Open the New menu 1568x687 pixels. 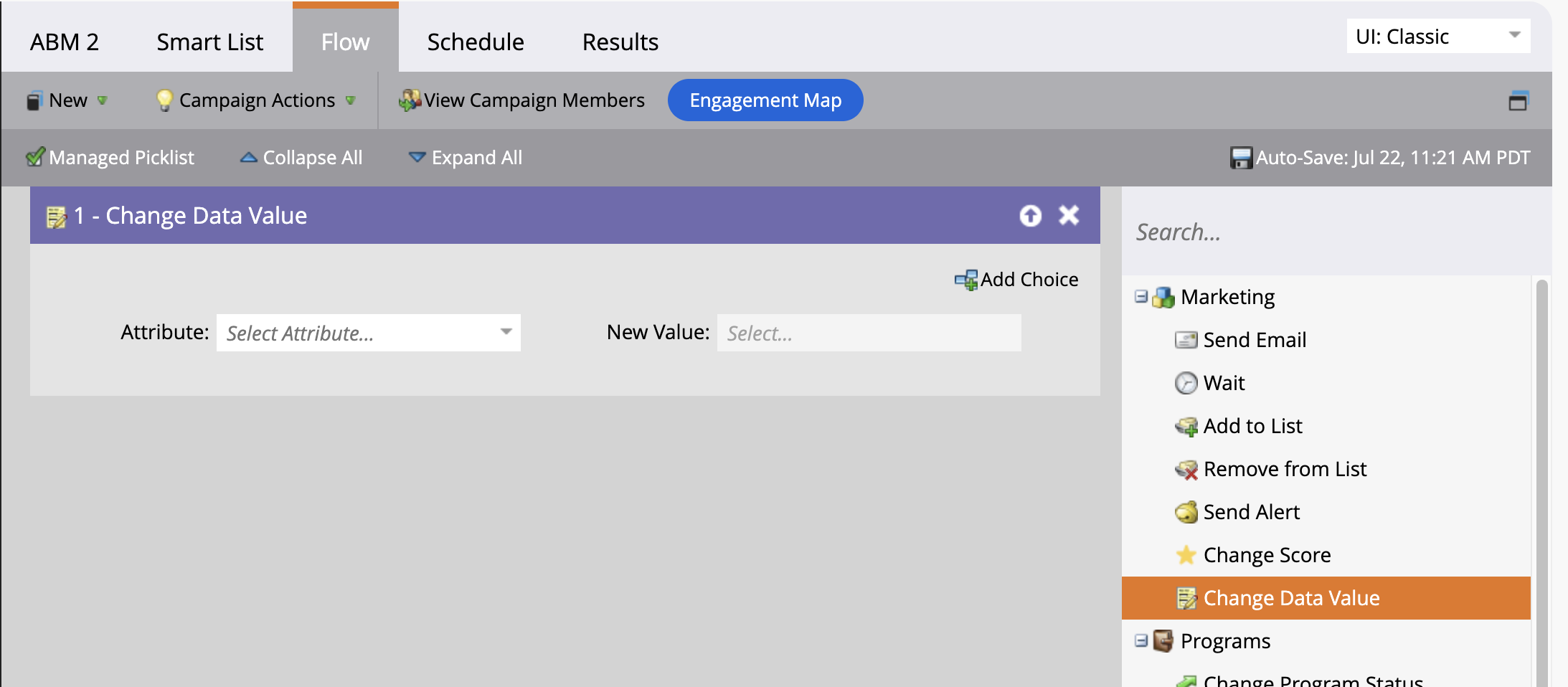point(67,100)
